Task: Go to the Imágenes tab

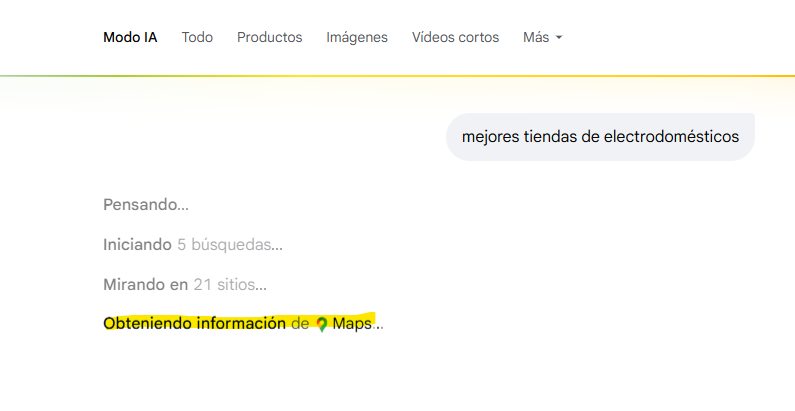Action: [x=357, y=37]
